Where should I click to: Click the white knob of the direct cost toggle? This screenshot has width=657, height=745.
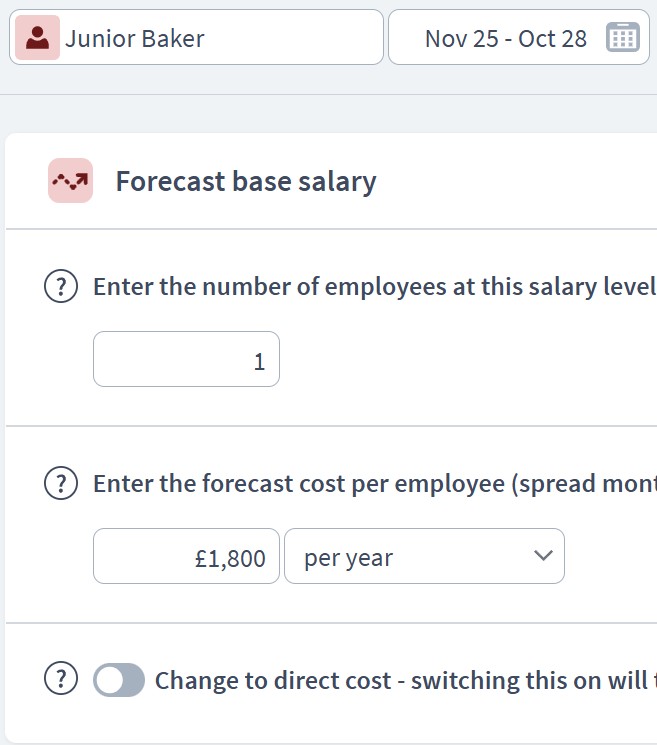[x=109, y=680]
